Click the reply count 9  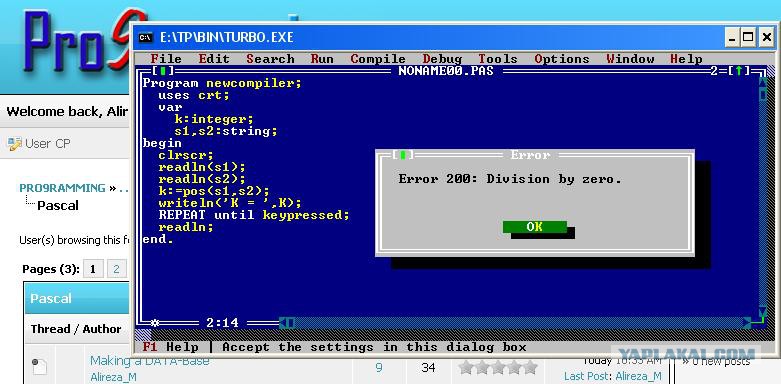click(x=379, y=368)
